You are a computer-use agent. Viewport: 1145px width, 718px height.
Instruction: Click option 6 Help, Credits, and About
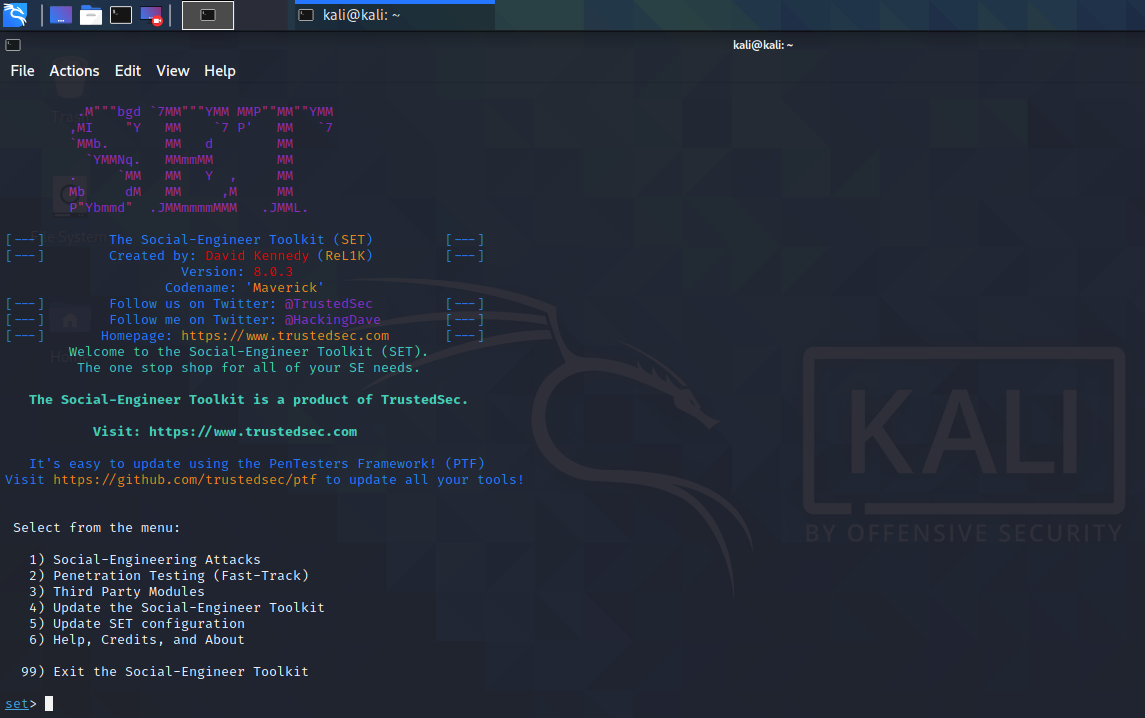tap(137, 640)
